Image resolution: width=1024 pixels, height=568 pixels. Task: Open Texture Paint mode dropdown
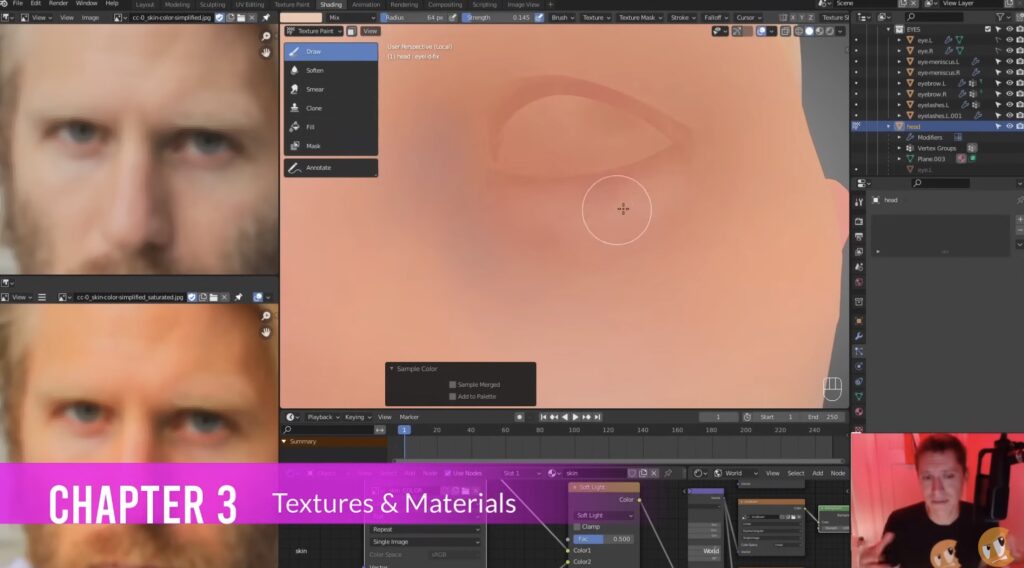pyautogui.click(x=314, y=31)
